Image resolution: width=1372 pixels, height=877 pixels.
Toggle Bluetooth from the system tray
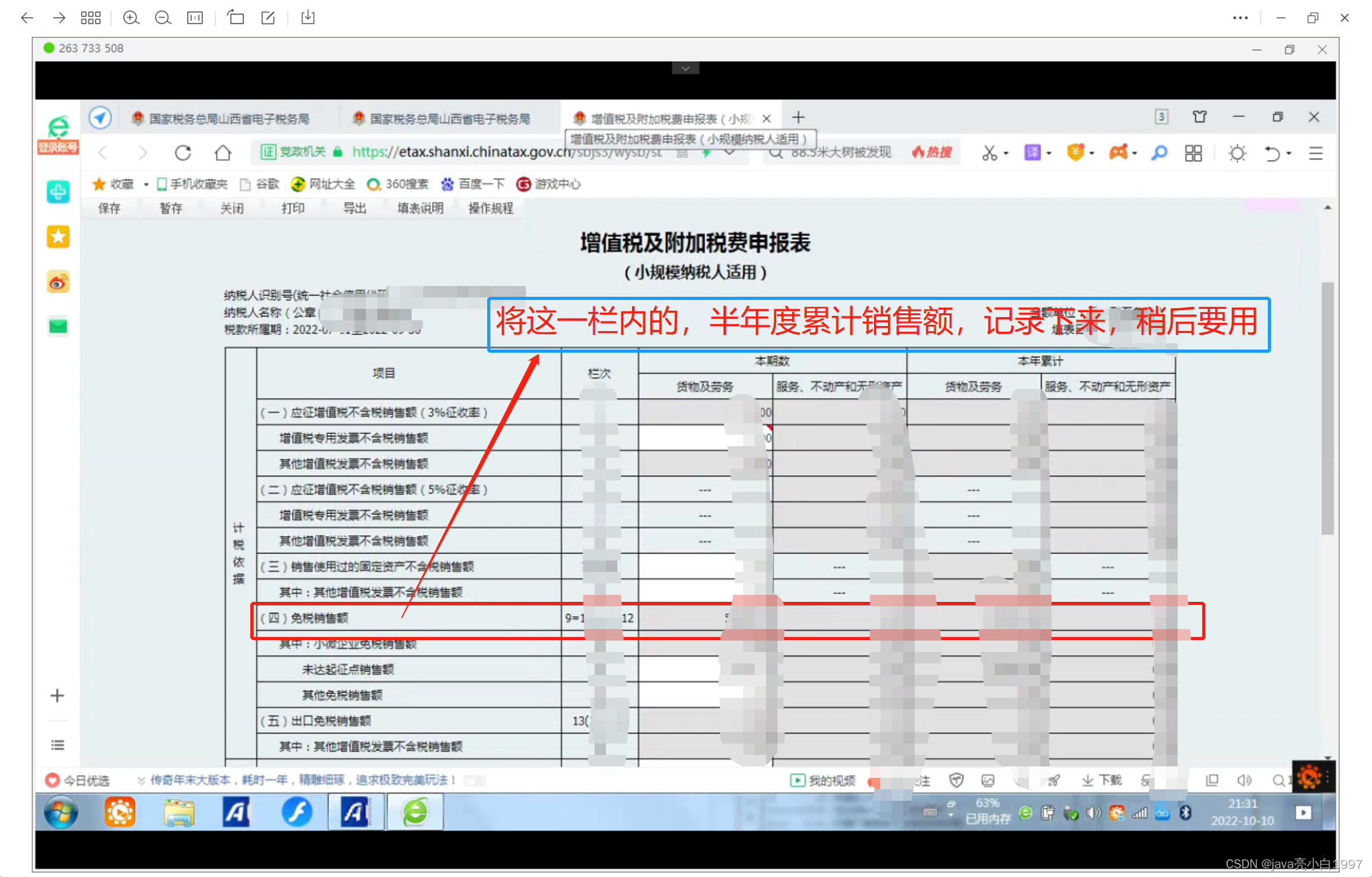1187,812
